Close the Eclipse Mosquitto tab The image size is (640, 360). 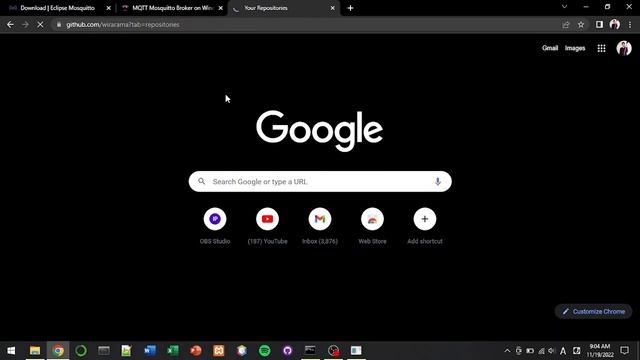pyautogui.click(x=109, y=8)
